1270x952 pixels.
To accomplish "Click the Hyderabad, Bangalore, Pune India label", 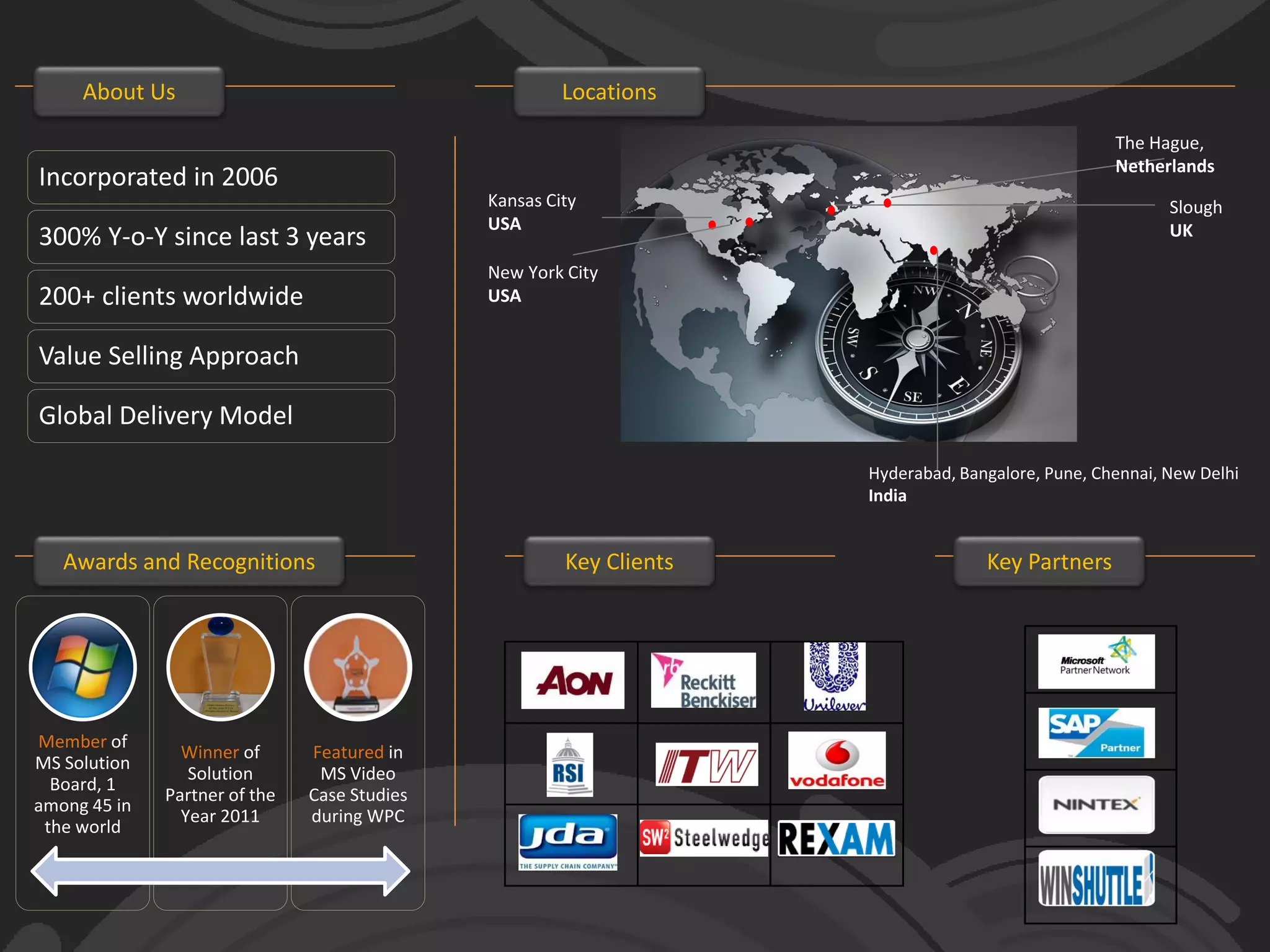I will [x=1053, y=484].
